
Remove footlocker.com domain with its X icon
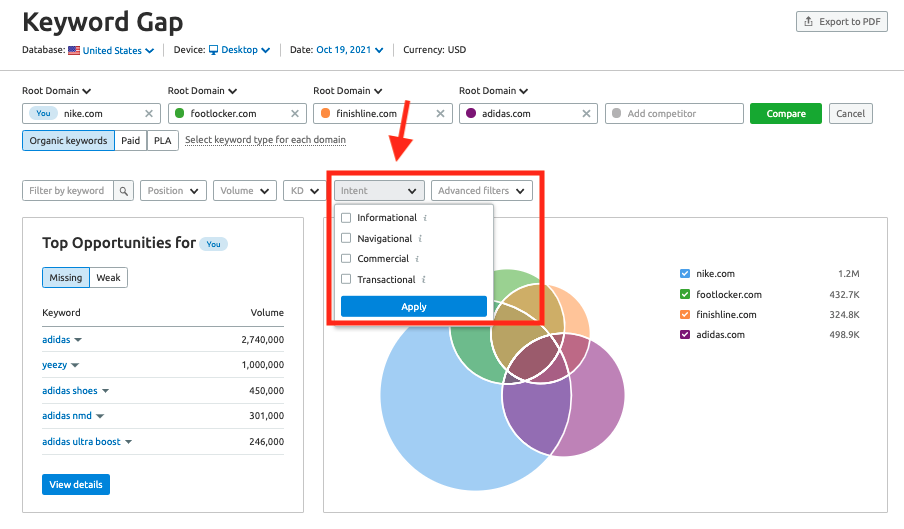pos(295,114)
